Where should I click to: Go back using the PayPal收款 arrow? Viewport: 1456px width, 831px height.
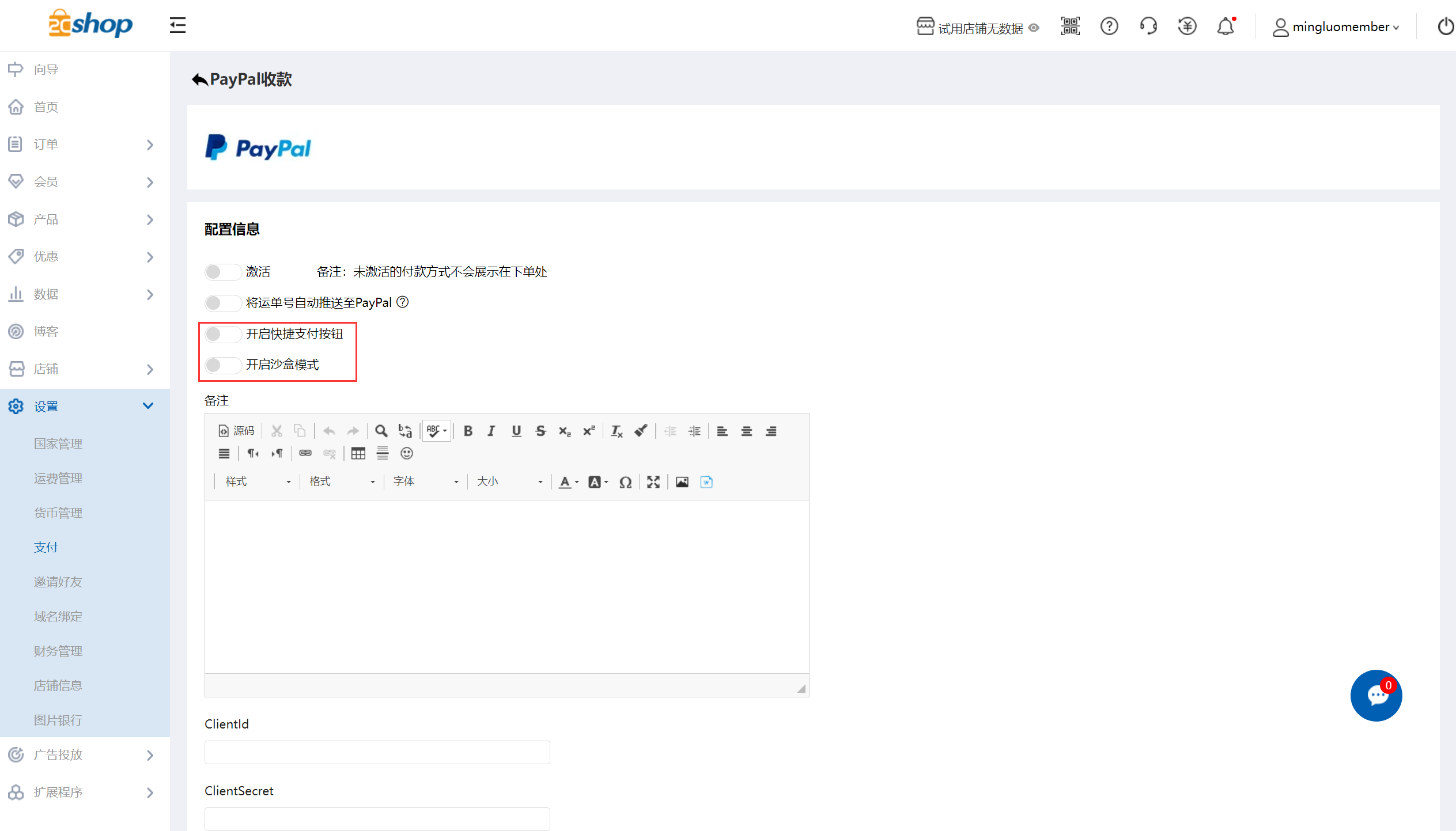point(200,79)
